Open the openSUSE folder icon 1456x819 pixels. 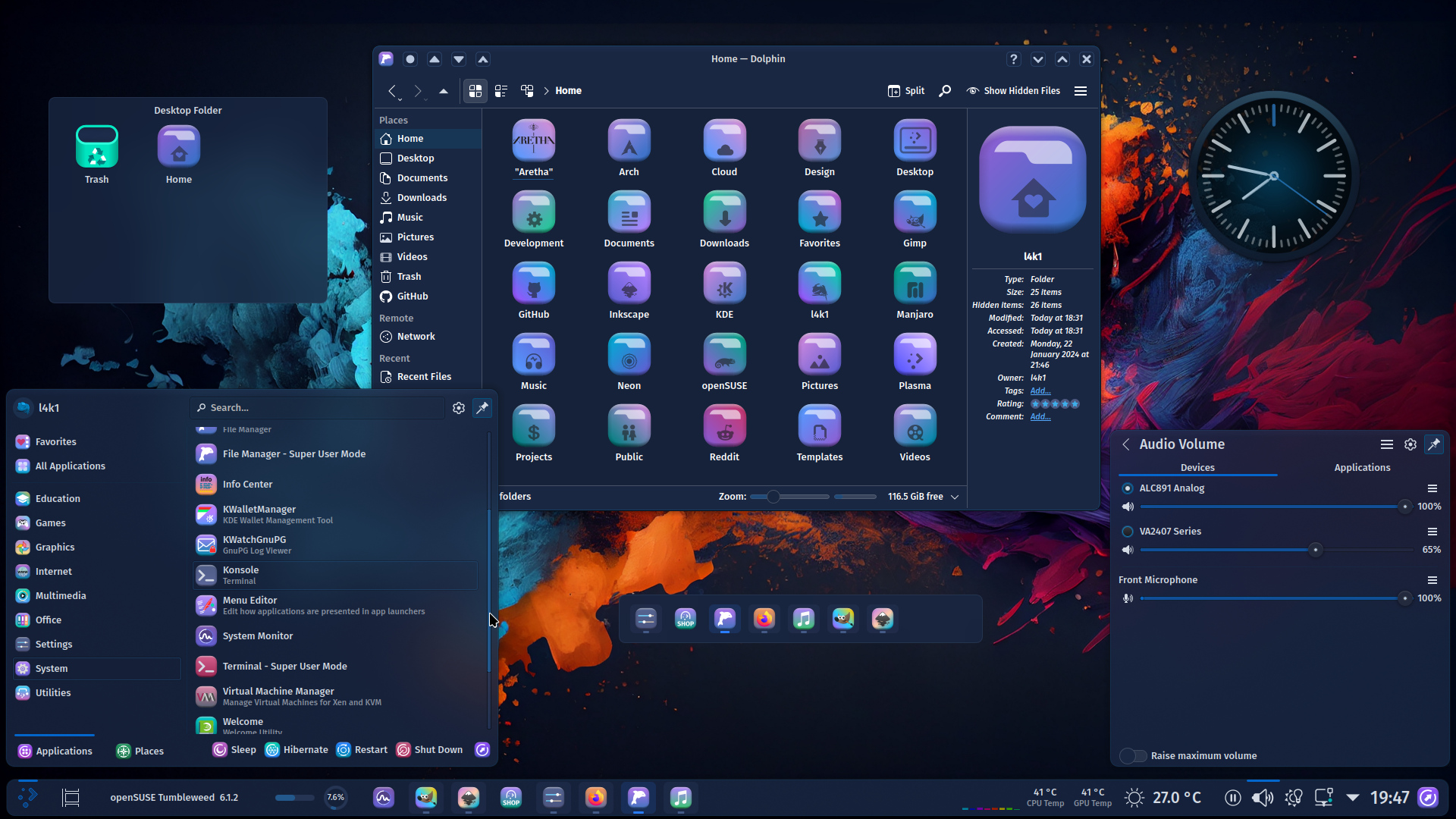[x=724, y=355]
